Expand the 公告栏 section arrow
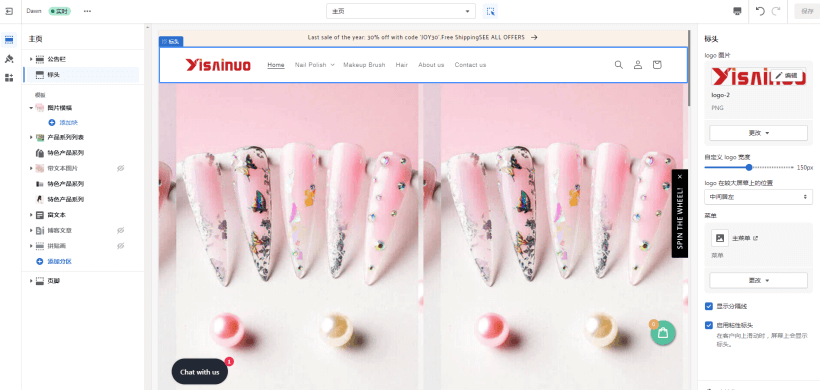The width and height of the screenshot is (820, 390). pos(31,59)
